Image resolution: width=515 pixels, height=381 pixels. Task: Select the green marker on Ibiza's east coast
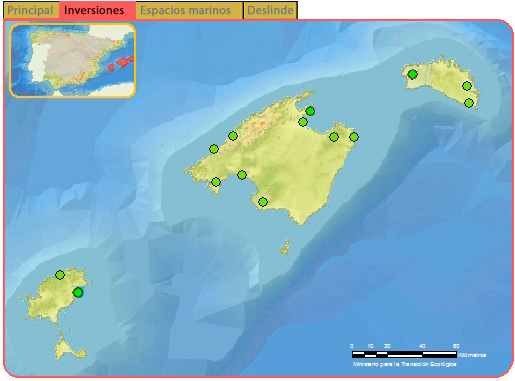tap(78, 293)
